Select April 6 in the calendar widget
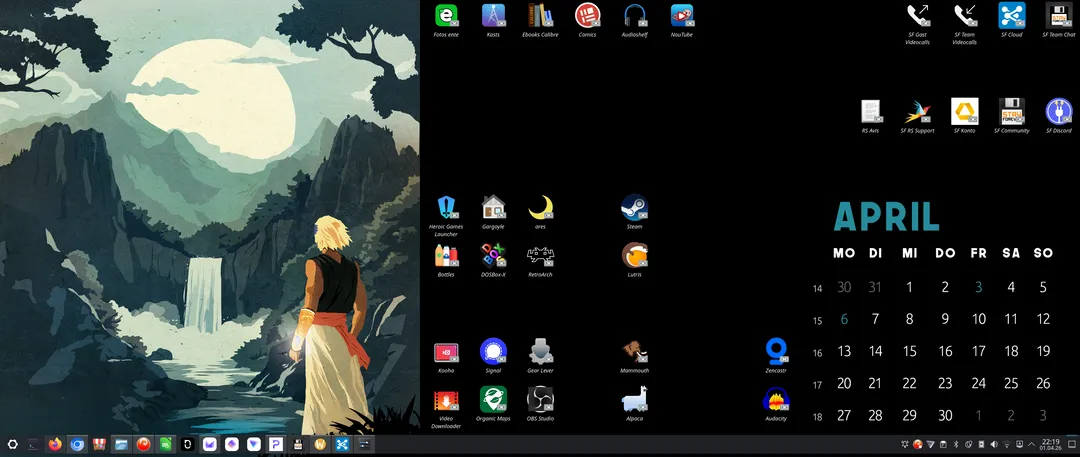Screen dimensions: 1080x457 pos(844,319)
